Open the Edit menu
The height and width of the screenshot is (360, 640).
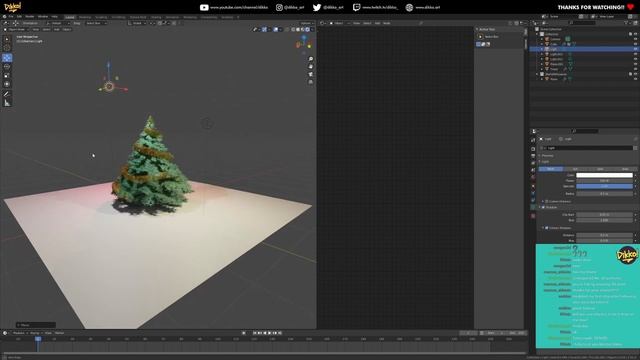[x=19, y=17]
